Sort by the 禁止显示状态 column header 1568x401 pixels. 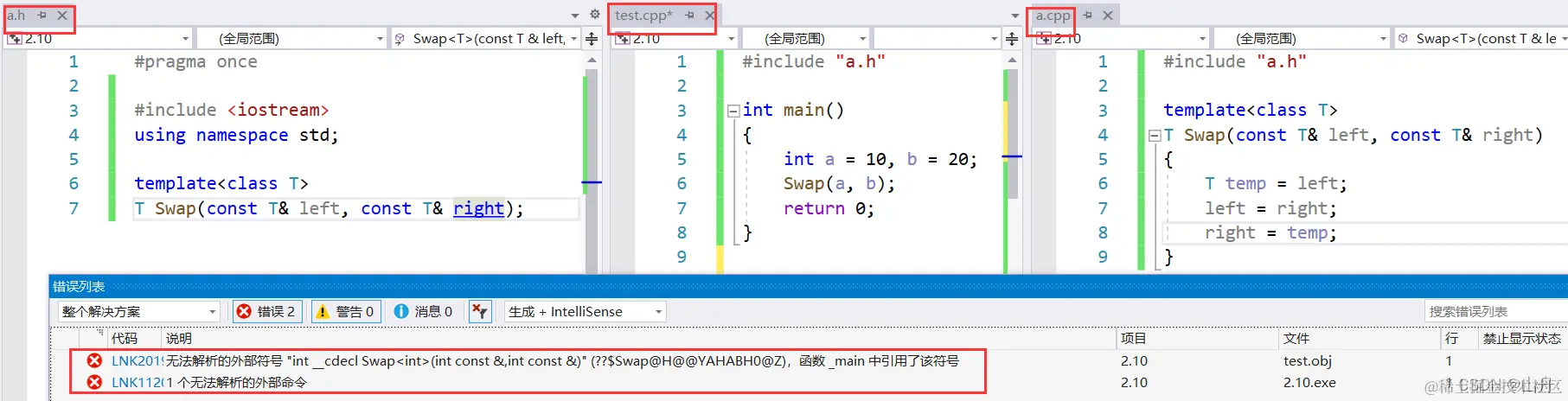pyautogui.click(x=1521, y=338)
